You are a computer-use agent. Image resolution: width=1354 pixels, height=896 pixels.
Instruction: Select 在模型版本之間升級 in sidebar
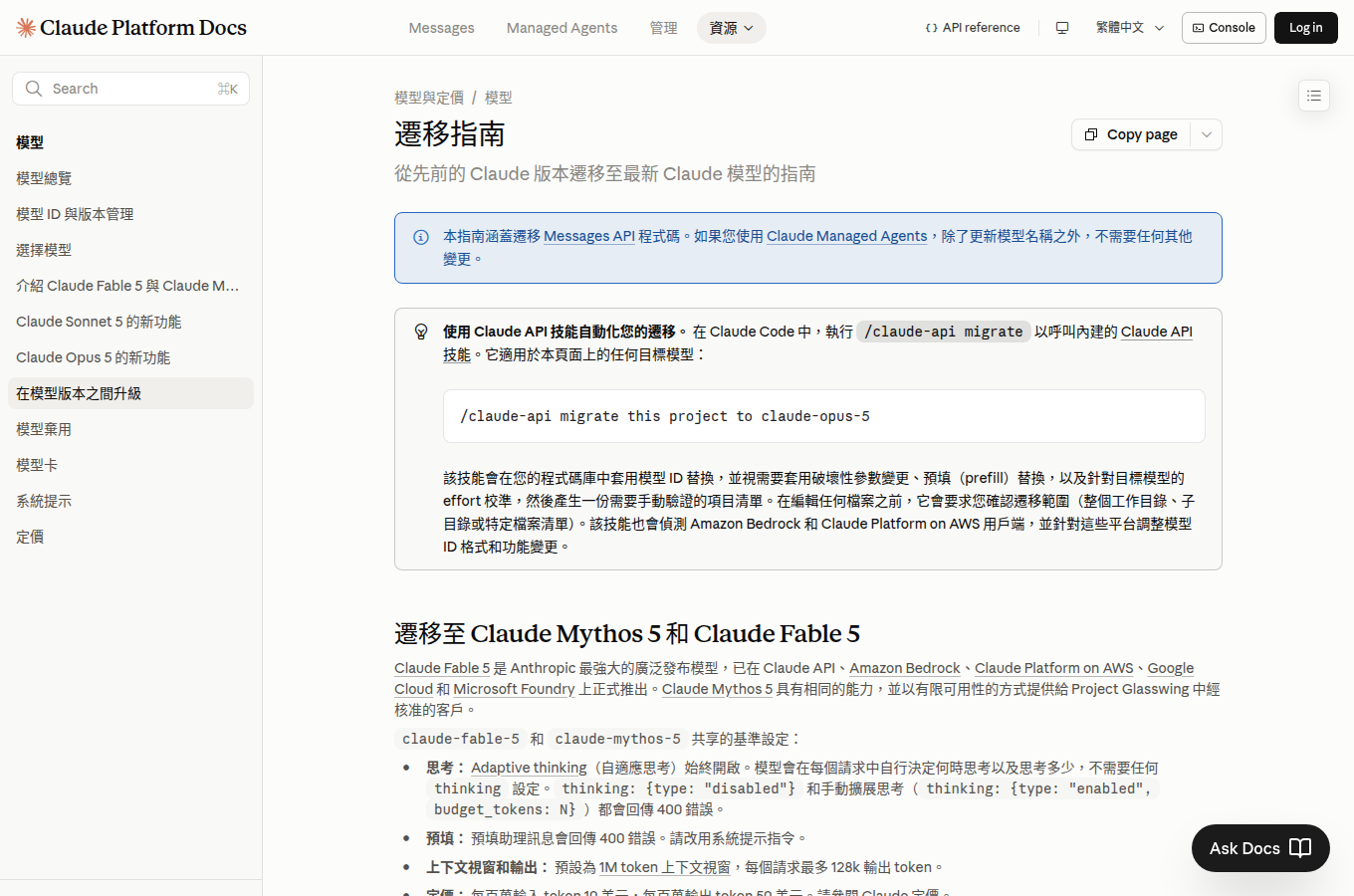point(130,393)
